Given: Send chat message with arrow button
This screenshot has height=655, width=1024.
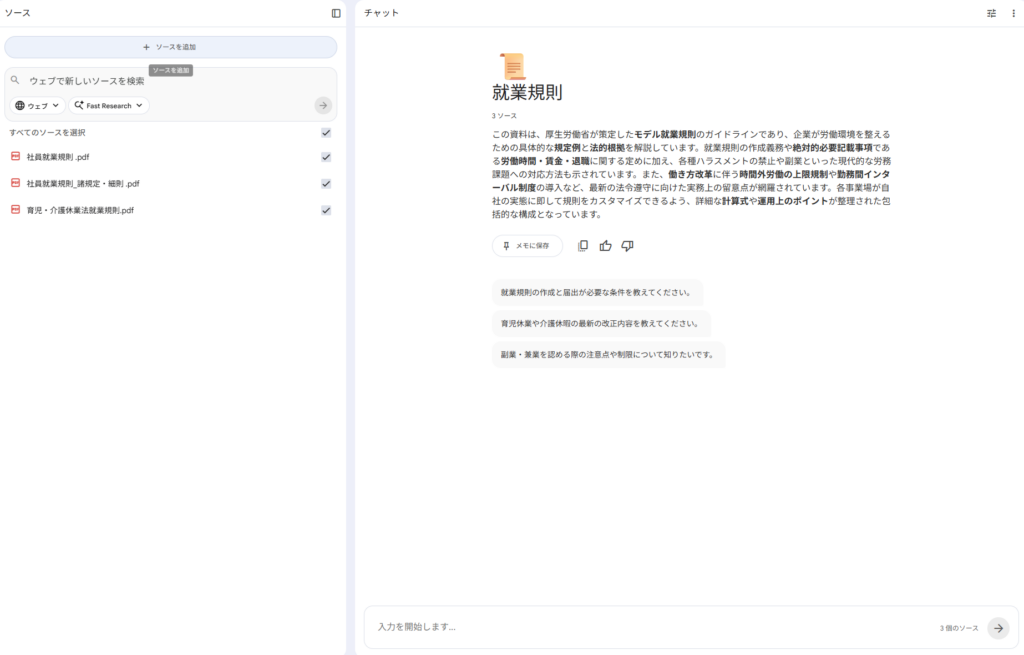Looking at the screenshot, I should click(x=997, y=628).
